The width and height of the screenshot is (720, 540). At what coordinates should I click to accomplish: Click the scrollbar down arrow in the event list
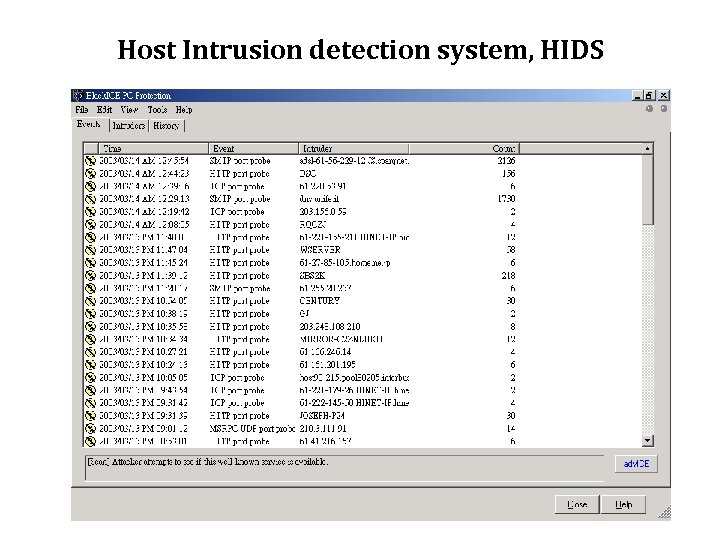click(647, 441)
